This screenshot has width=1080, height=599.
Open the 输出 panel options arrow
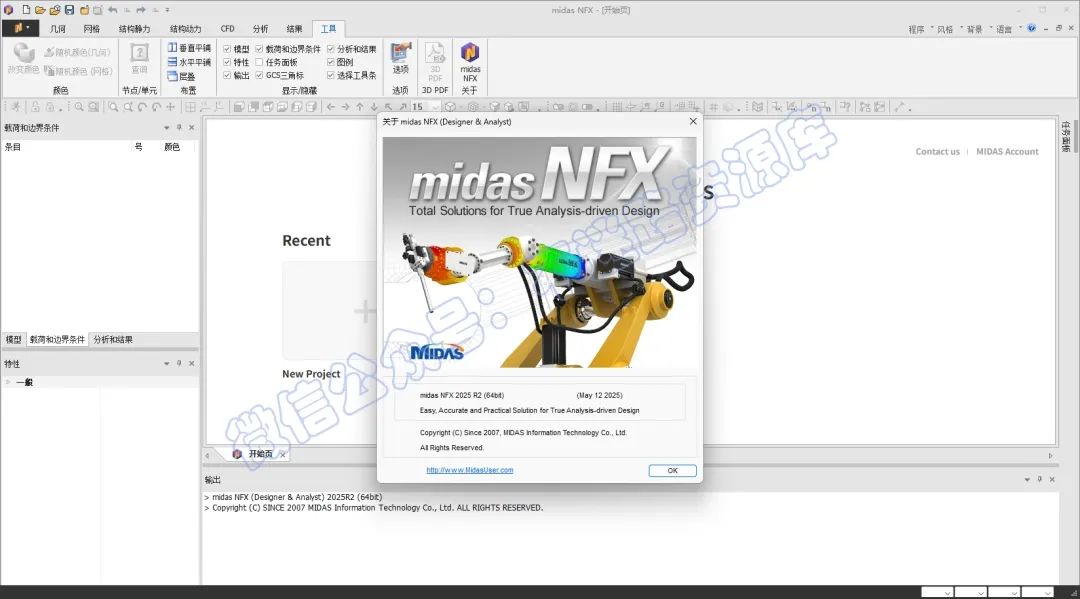point(1027,479)
